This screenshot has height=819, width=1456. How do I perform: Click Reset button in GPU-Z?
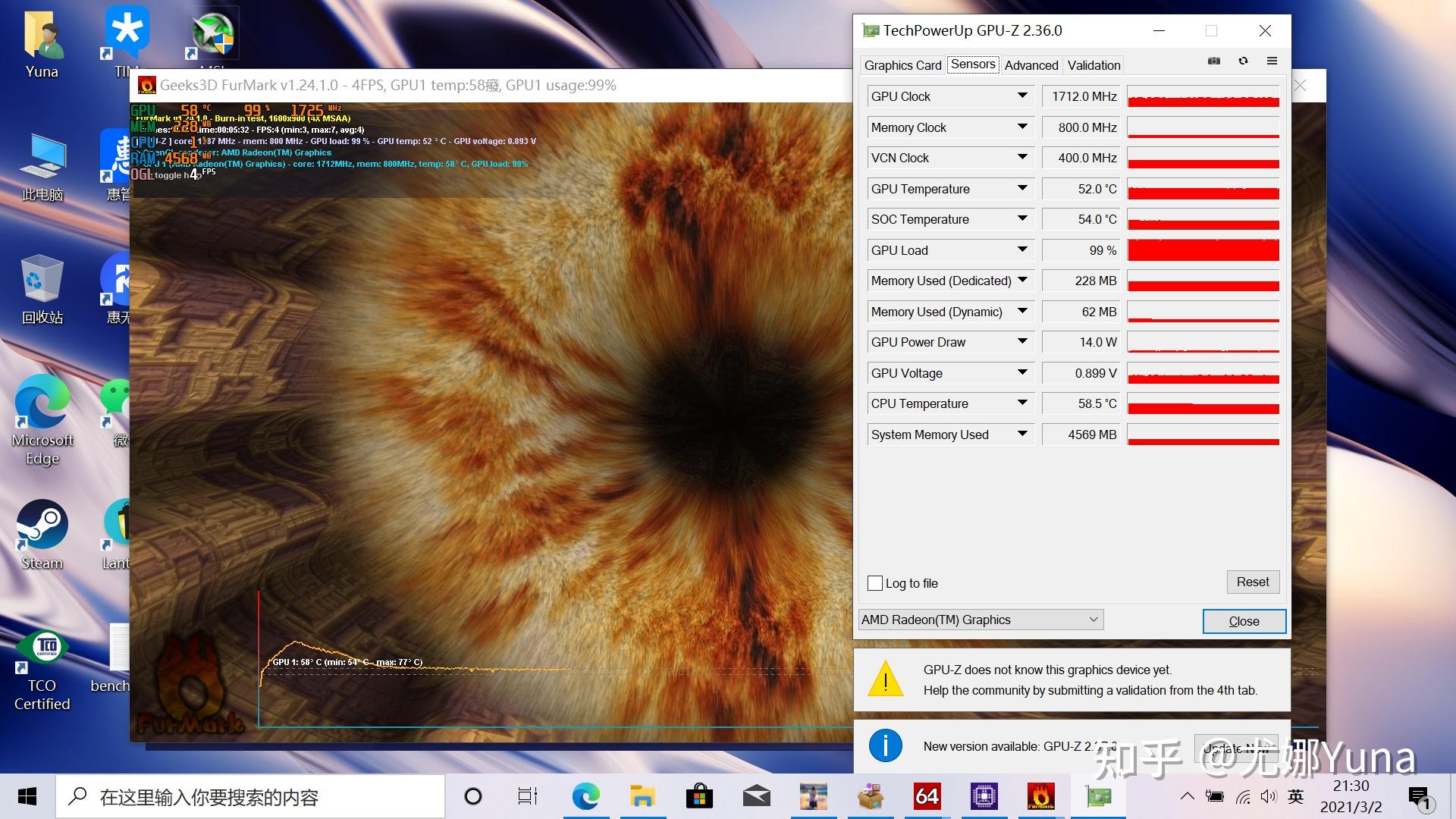point(1252,582)
